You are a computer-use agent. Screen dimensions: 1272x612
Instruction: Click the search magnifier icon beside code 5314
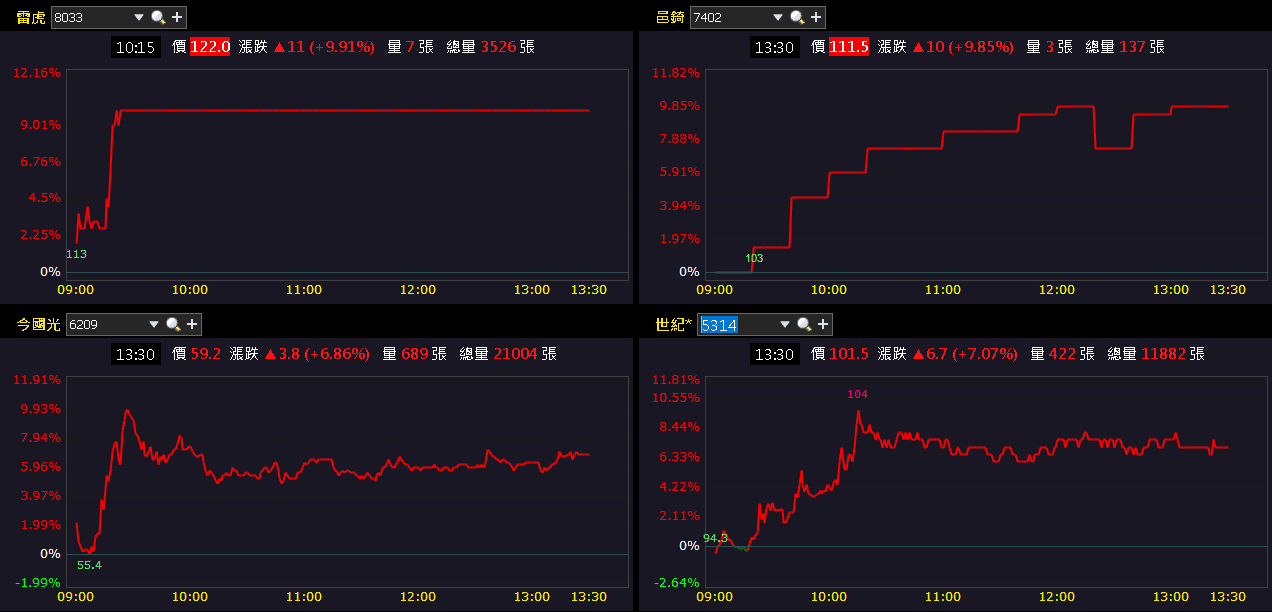click(x=804, y=324)
